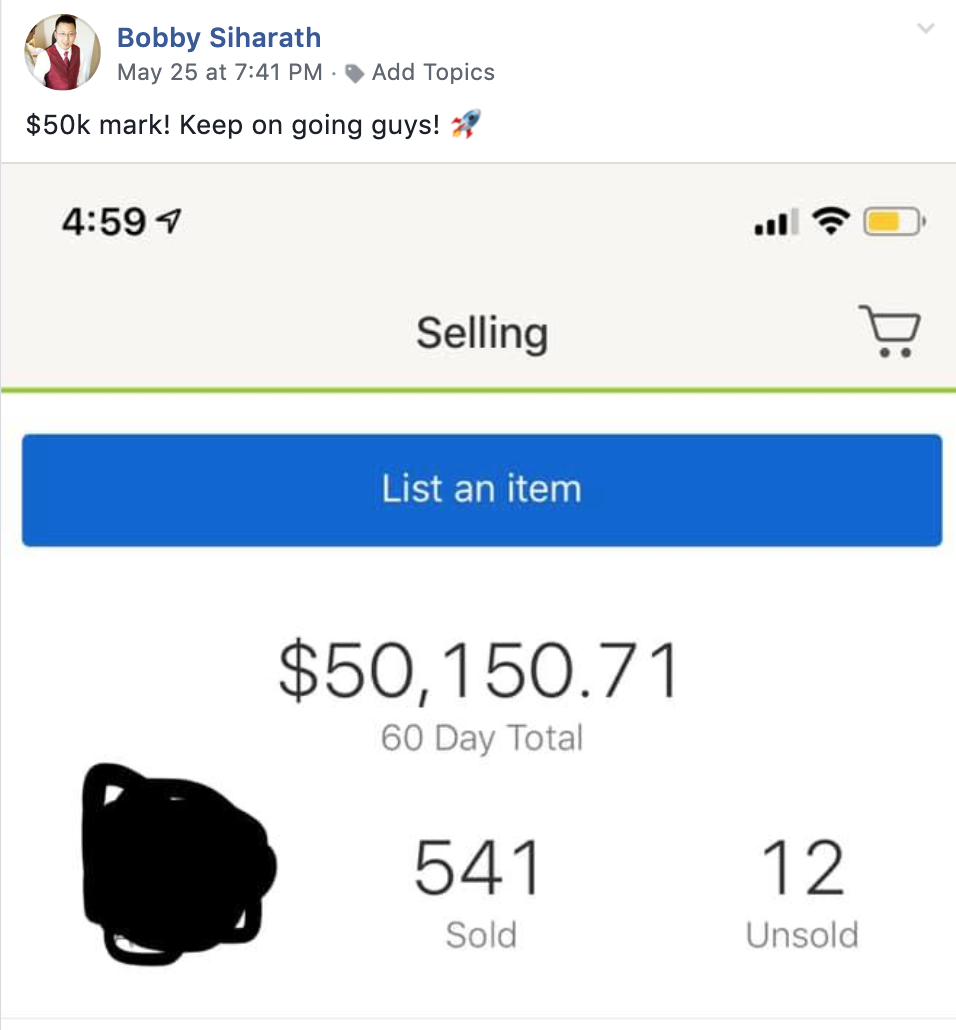Tap the Selling header title
956x1030 pixels.
pos(482,333)
